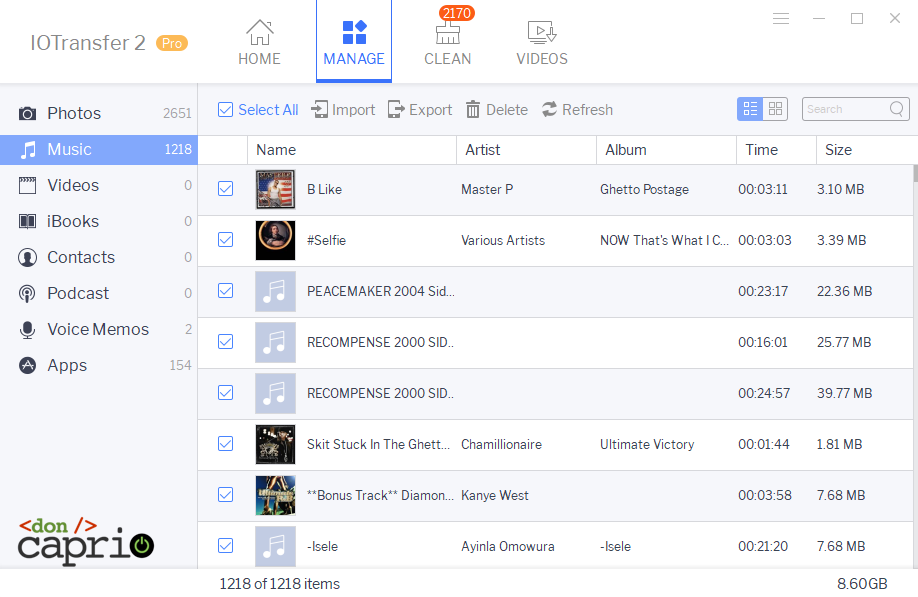Switch to the MANAGE tab
The width and height of the screenshot is (918, 597).
pyautogui.click(x=354, y=42)
